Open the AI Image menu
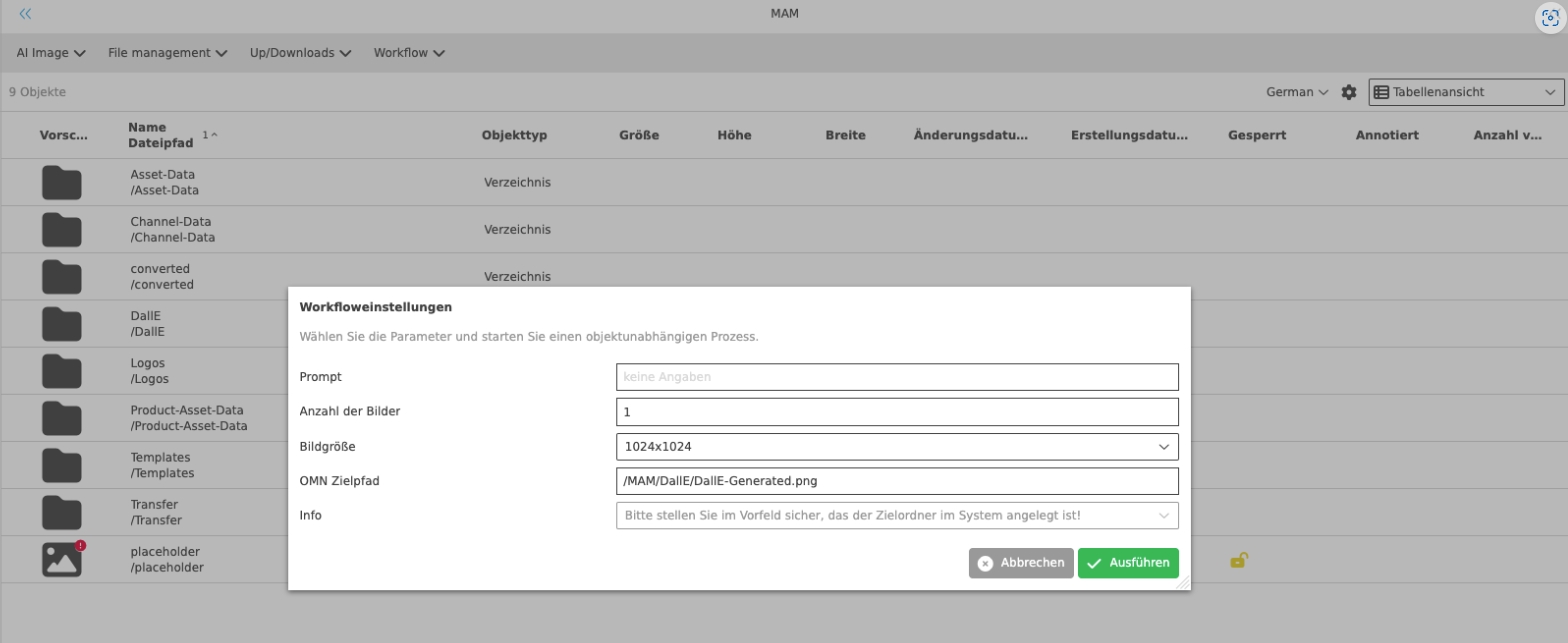This screenshot has width=1568, height=643. [x=51, y=53]
